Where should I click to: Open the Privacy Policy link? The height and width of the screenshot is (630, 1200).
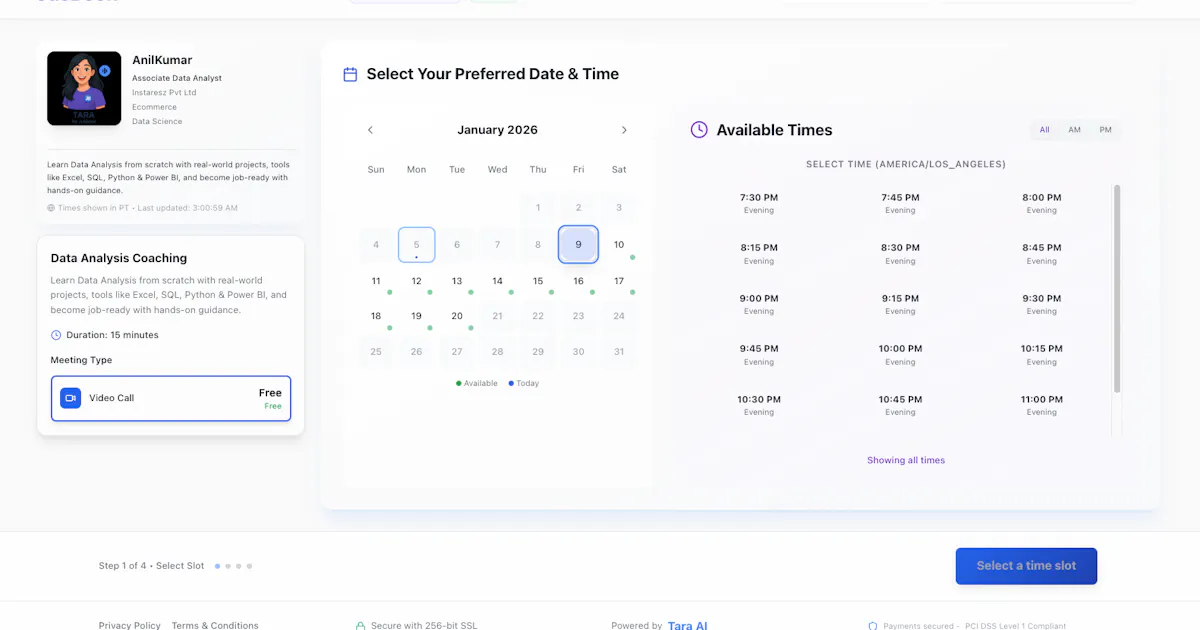129,625
